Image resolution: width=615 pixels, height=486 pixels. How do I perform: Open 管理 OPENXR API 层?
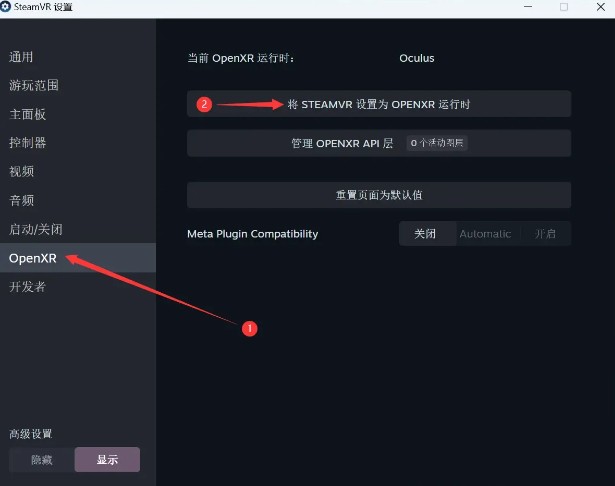point(379,143)
